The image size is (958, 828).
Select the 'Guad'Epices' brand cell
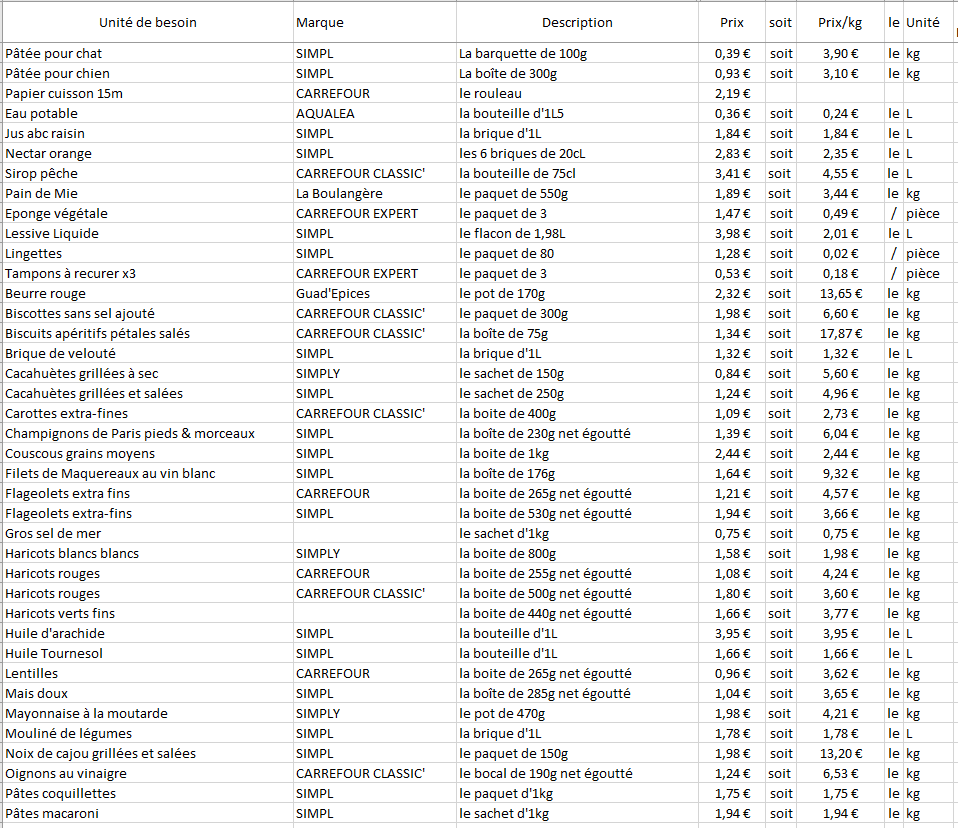375,293
